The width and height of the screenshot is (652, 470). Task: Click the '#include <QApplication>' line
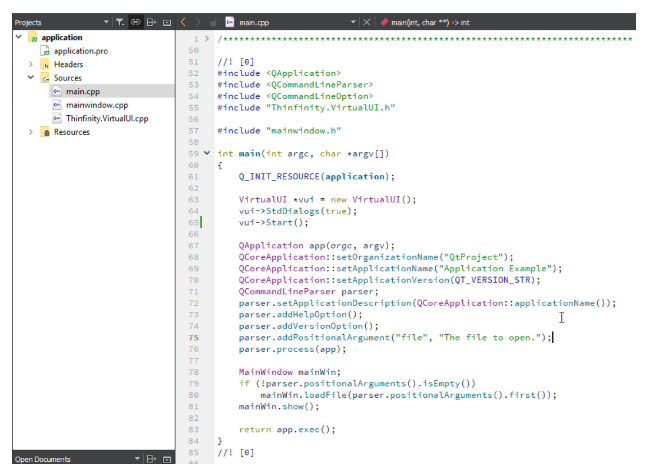tap(279, 73)
